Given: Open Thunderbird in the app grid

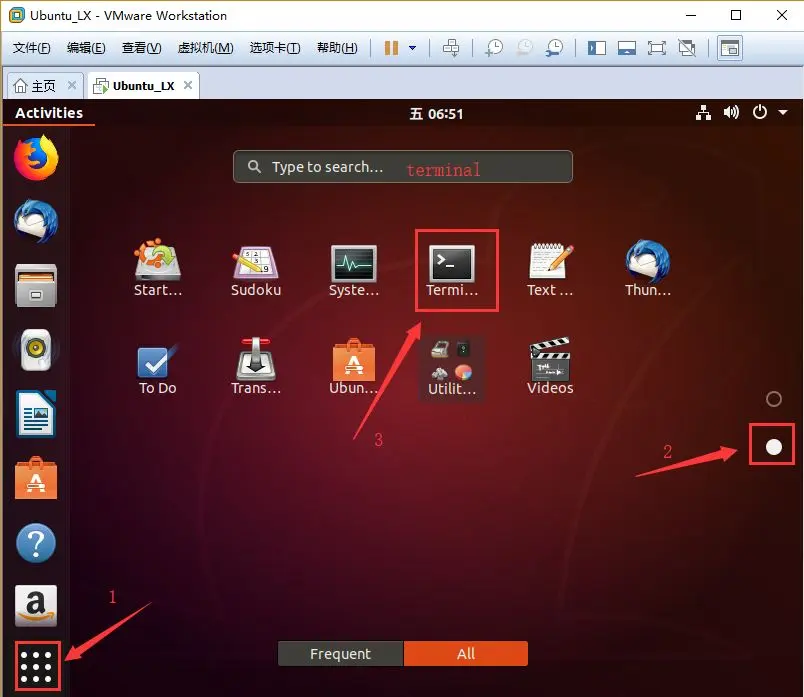Looking at the screenshot, I should click(648, 269).
